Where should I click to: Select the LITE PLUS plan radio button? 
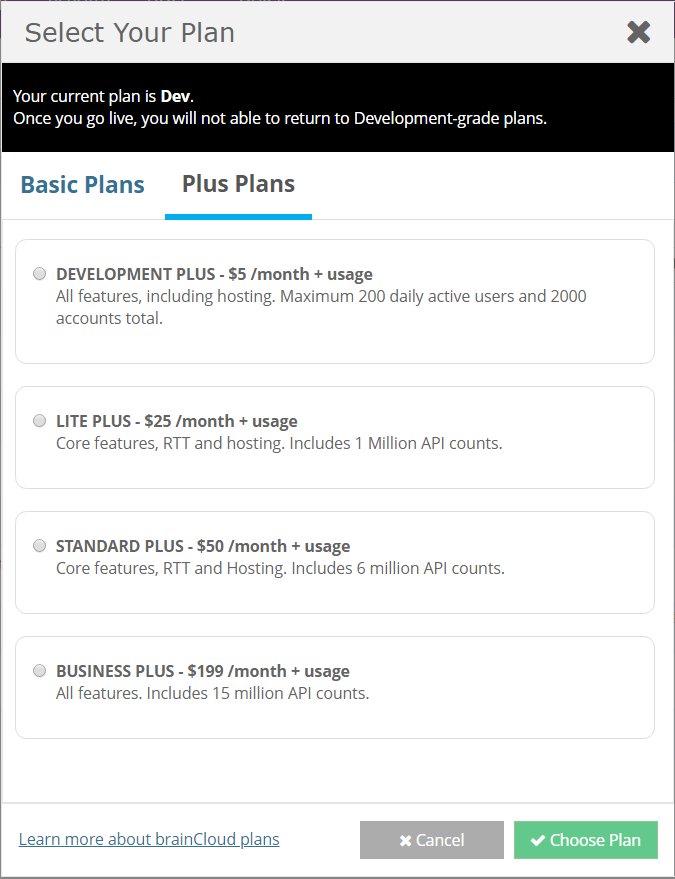pyautogui.click(x=39, y=420)
